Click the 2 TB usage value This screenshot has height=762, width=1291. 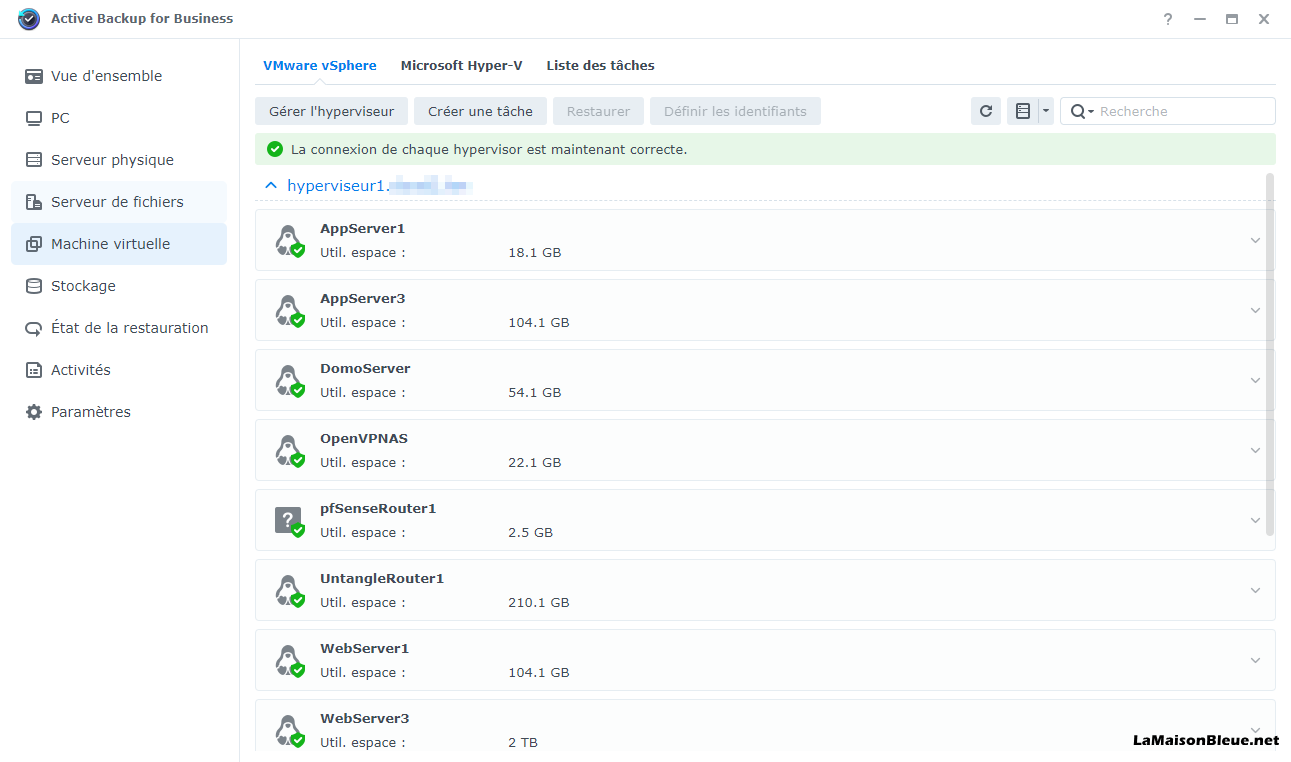coord(523,743)
